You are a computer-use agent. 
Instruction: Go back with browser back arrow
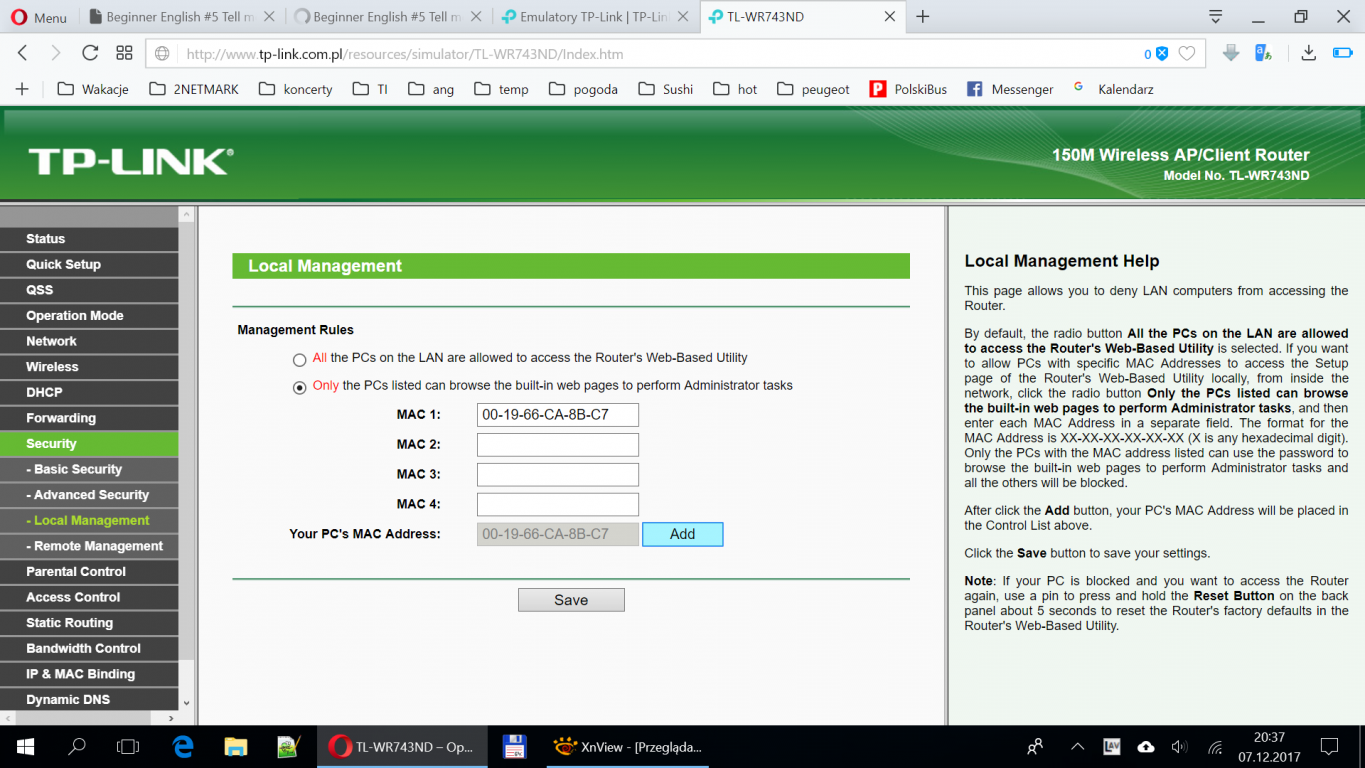[22, 53]
